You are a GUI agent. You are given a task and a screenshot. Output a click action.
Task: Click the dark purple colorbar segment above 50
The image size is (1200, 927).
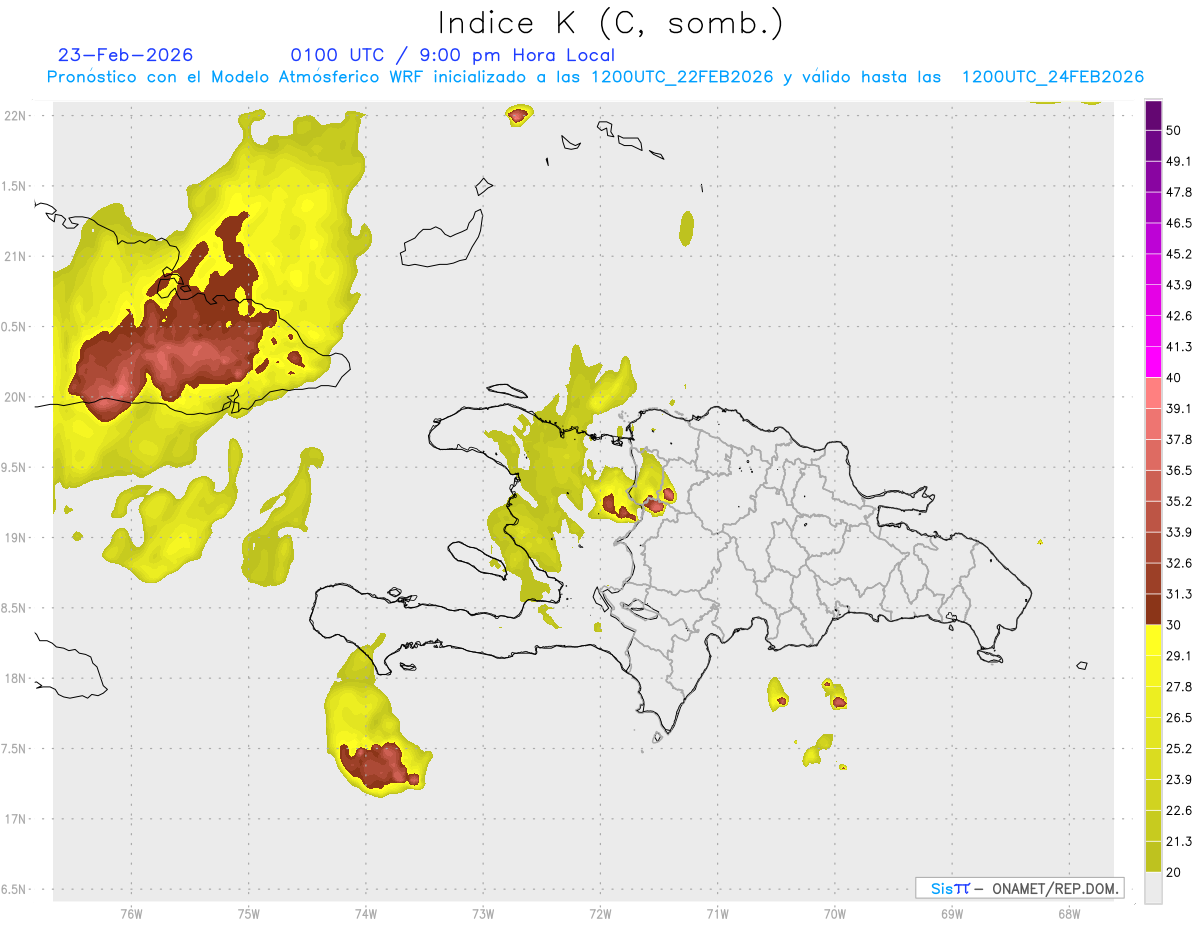[1153, 115]
